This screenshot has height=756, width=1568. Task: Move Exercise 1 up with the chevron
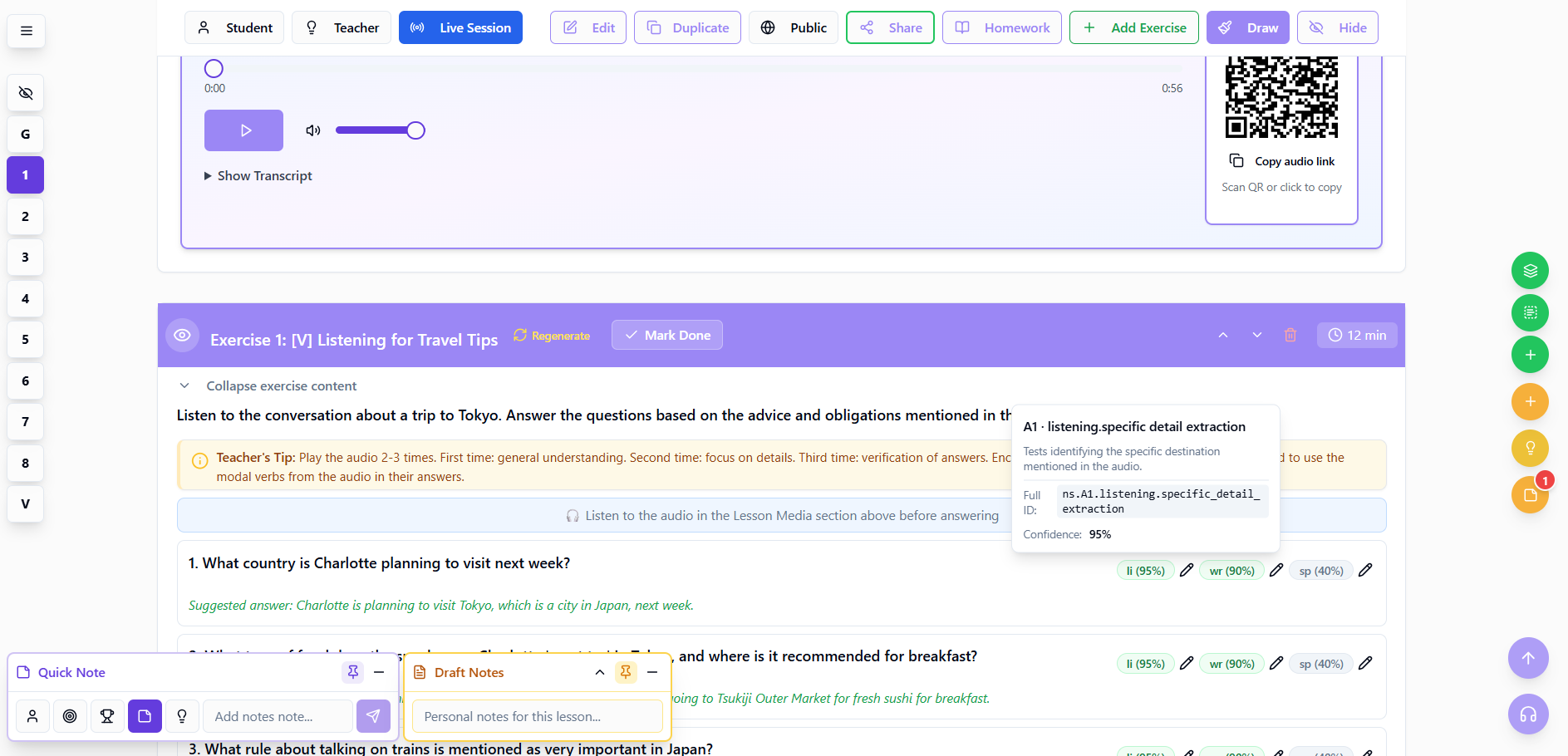point(1223,336)
